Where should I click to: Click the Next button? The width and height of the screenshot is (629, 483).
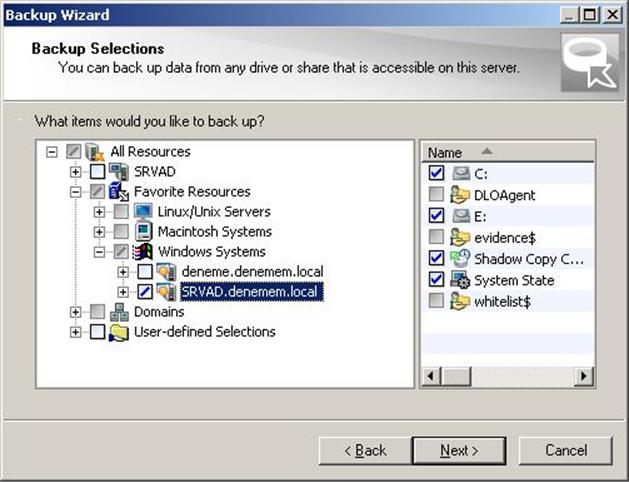pyautogui.click(x=459, y=451)
